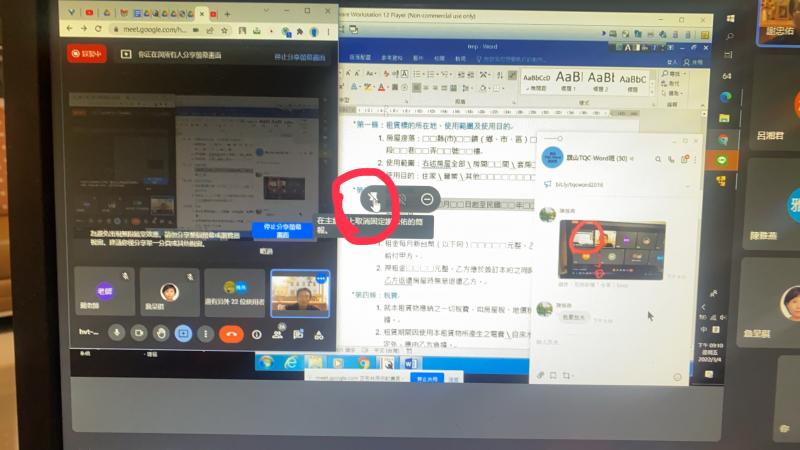Click the blue stop presenting button

282,231
